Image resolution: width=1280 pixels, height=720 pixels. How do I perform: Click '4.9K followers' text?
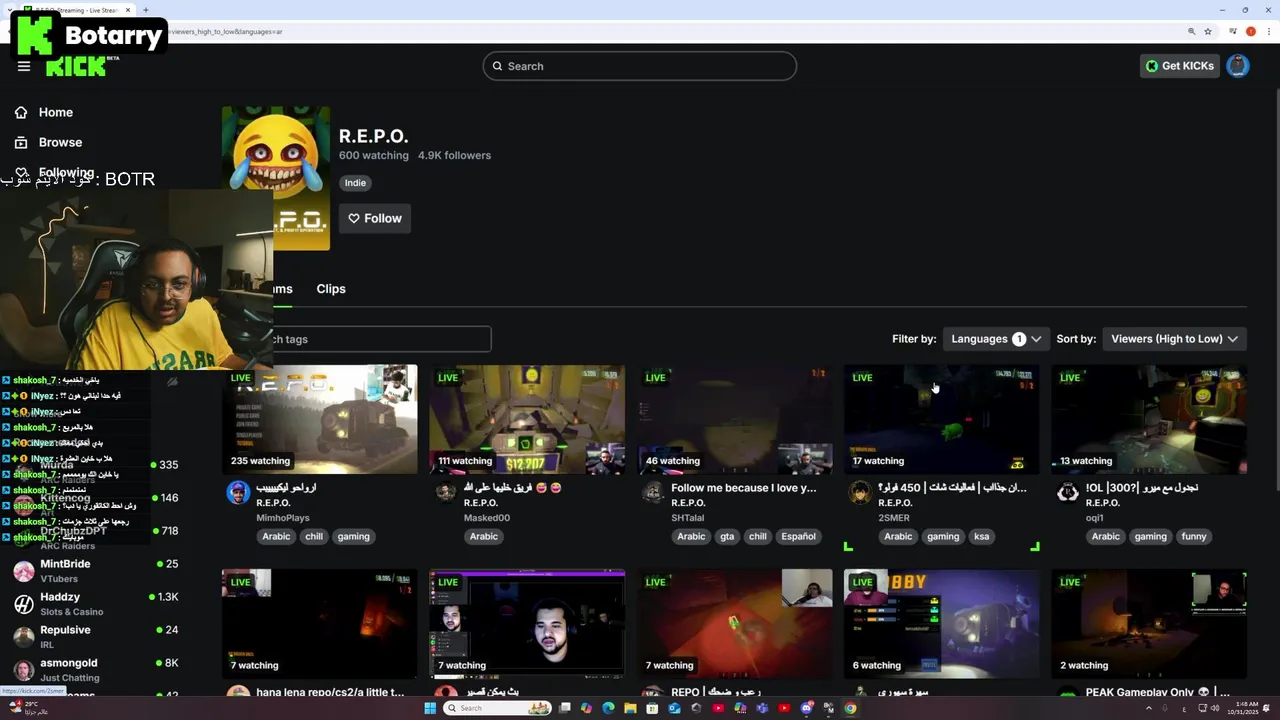[454, 155]
